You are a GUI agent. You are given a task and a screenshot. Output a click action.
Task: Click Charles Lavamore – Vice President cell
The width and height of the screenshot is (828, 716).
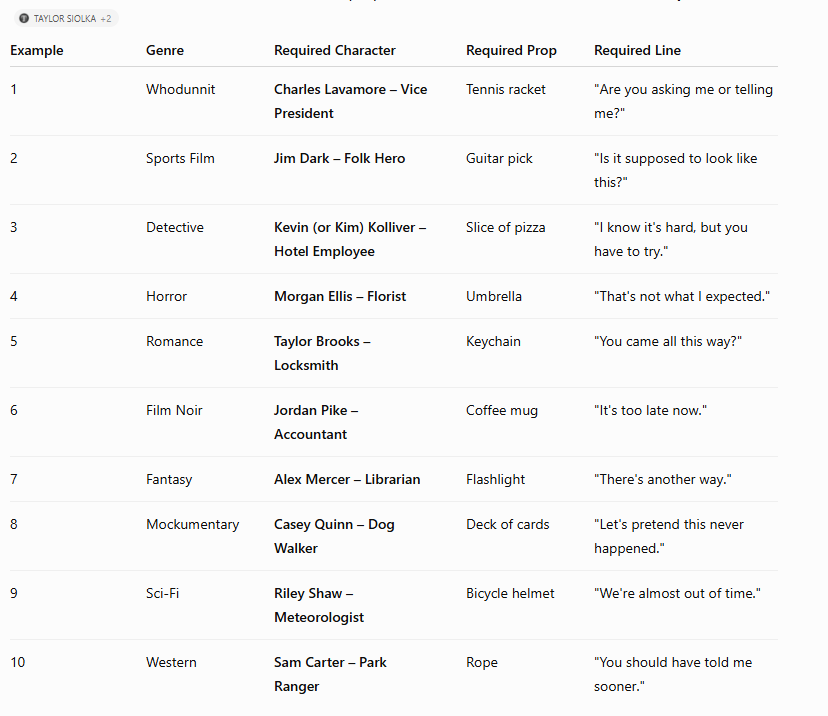(x=351, y=101)
